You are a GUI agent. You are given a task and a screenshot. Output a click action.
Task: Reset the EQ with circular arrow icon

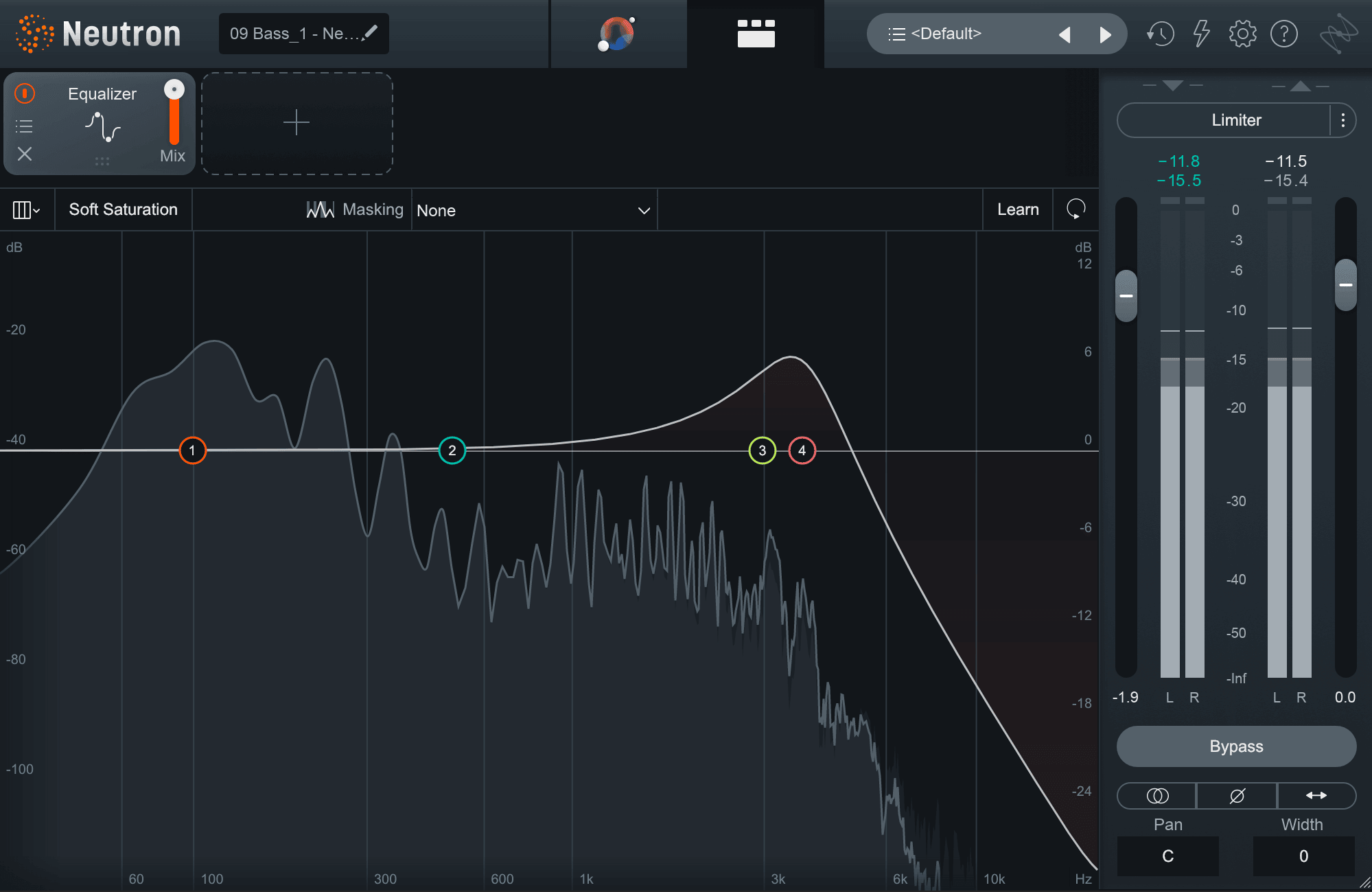(x=1075, y=209)
